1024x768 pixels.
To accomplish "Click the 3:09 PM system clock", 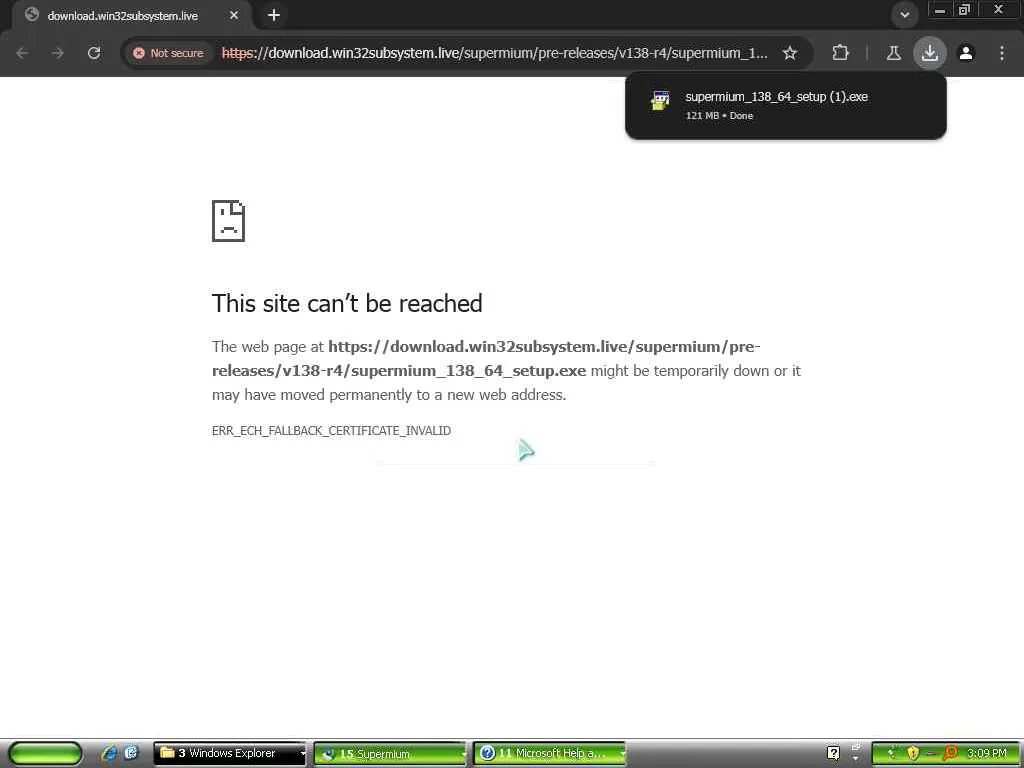I will point(987,754).
